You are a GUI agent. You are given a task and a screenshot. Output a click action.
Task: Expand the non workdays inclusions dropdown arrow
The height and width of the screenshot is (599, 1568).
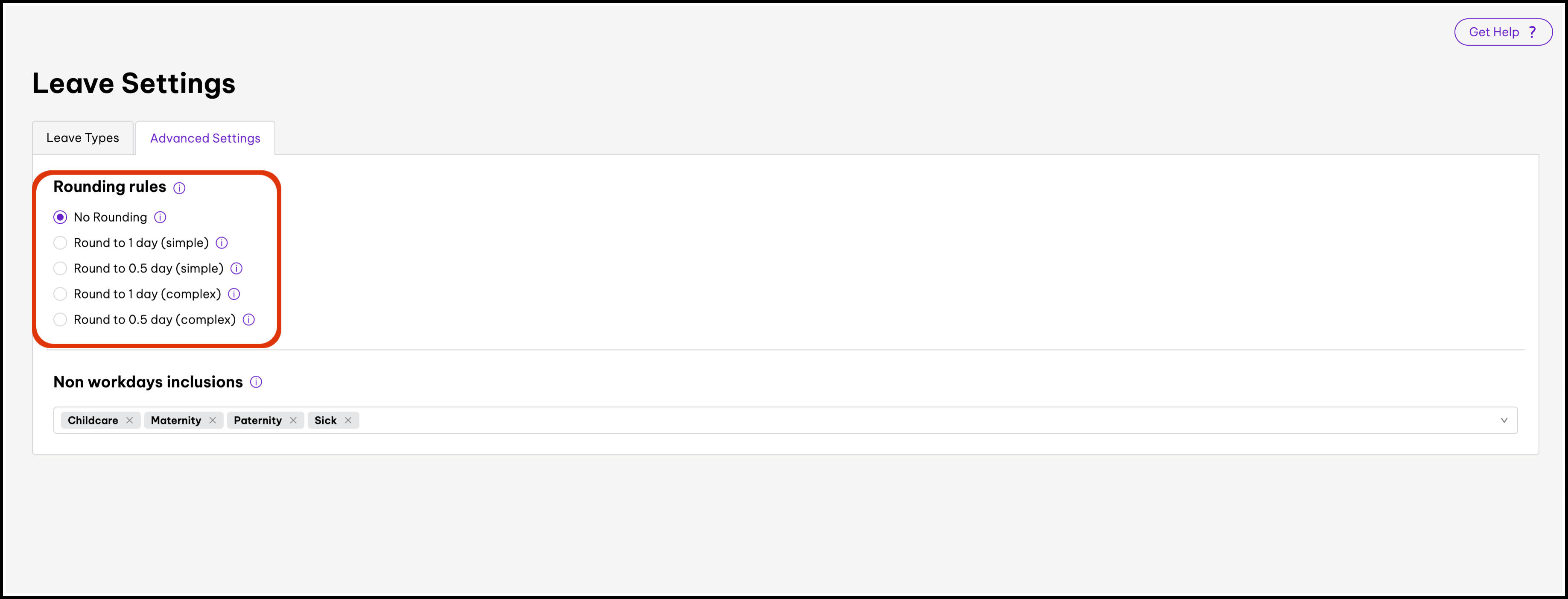click(1504, 421)
